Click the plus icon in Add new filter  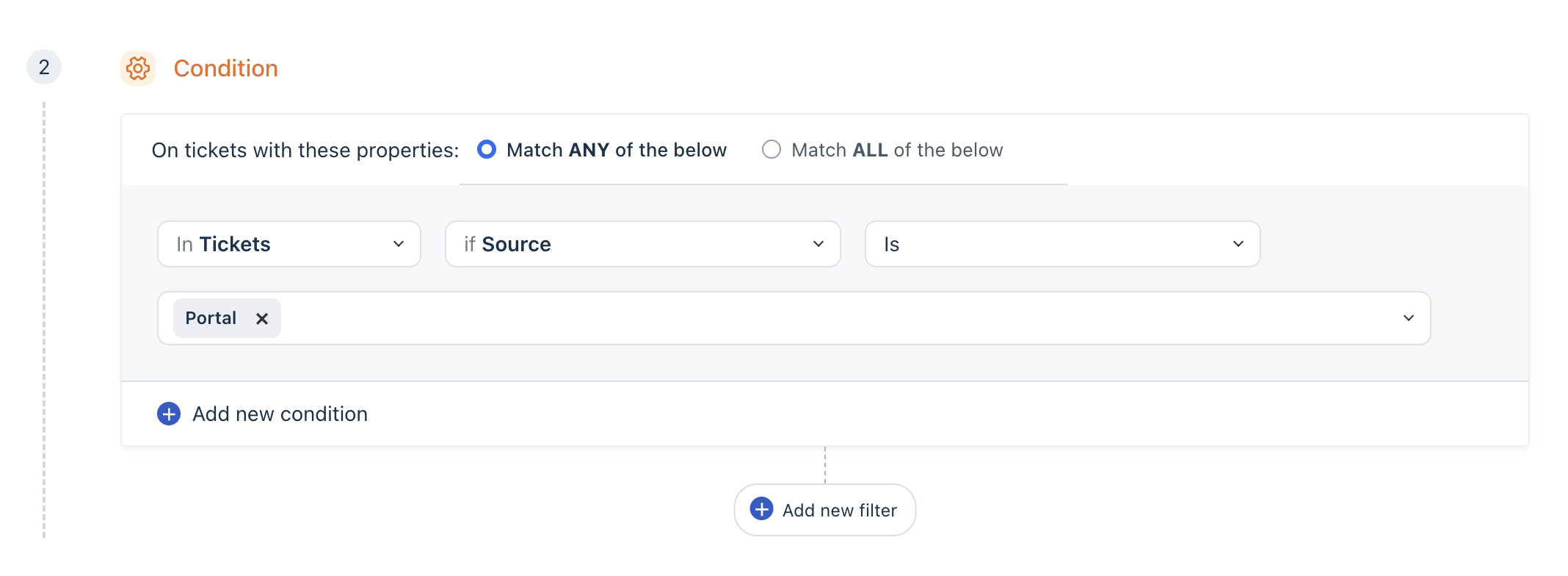click(x=762, y=509)
